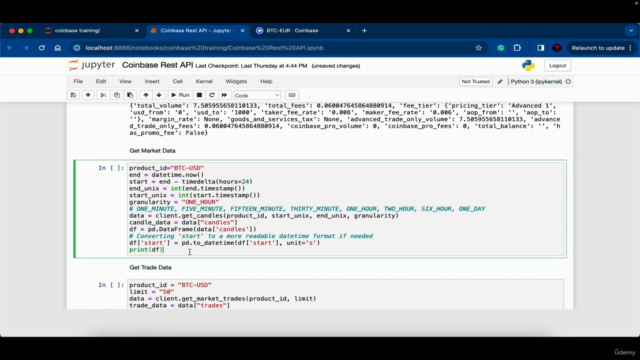Move selected cell down arrow
The height and width of the screenshot is (360, 640).
coord(159,95)
